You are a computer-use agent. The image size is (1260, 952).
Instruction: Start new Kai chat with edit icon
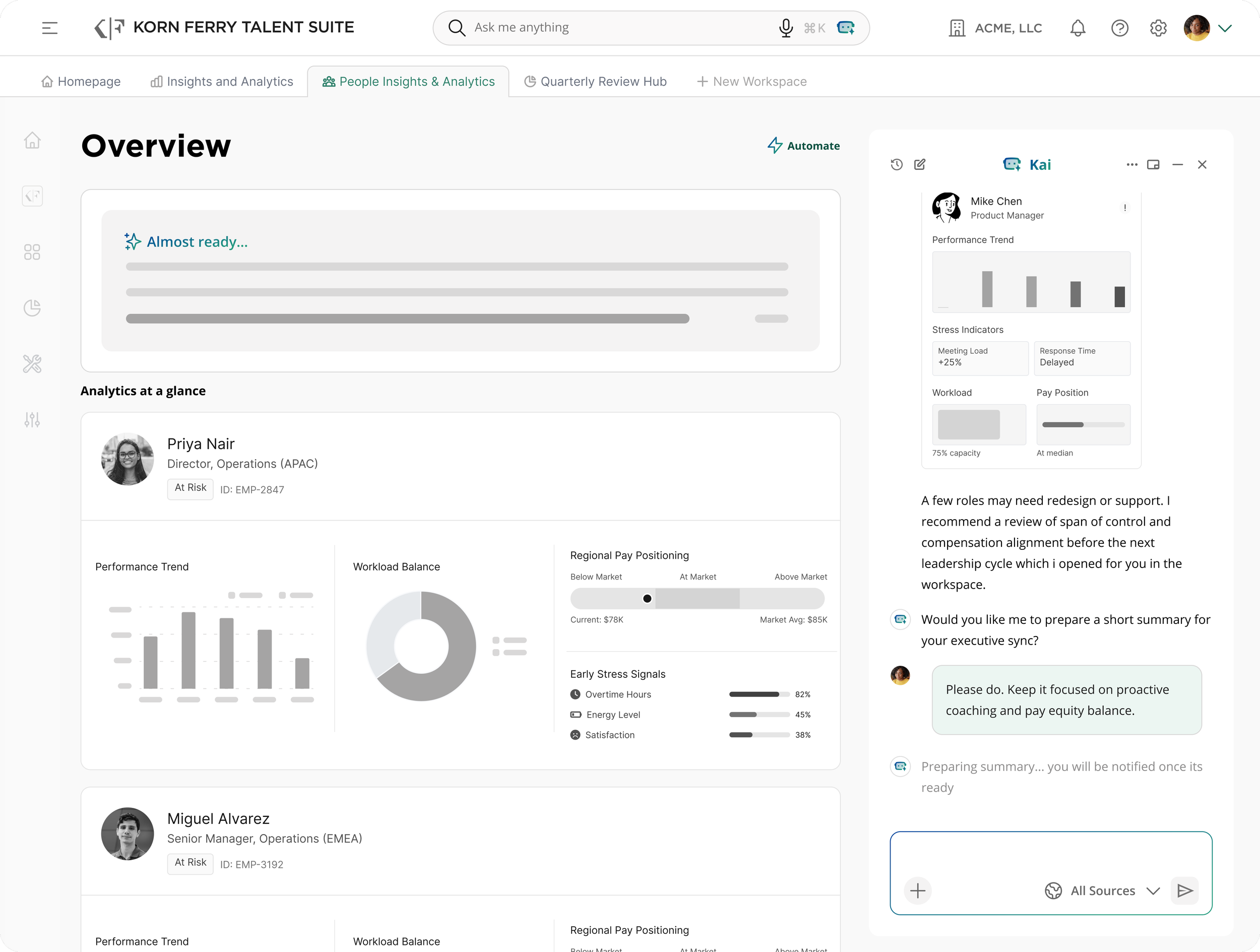(x=919, y=165)
